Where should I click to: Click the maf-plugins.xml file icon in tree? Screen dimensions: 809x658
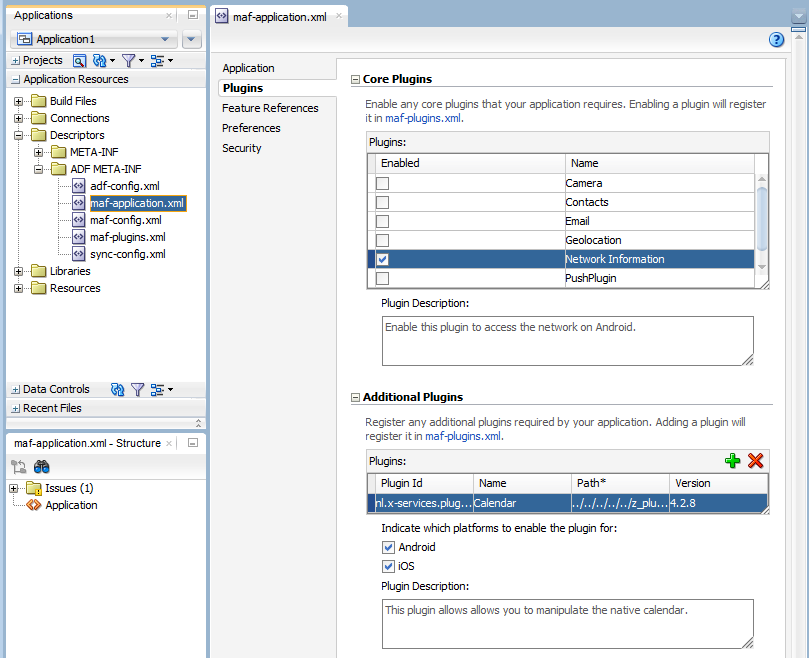click(x=78, y=237)
